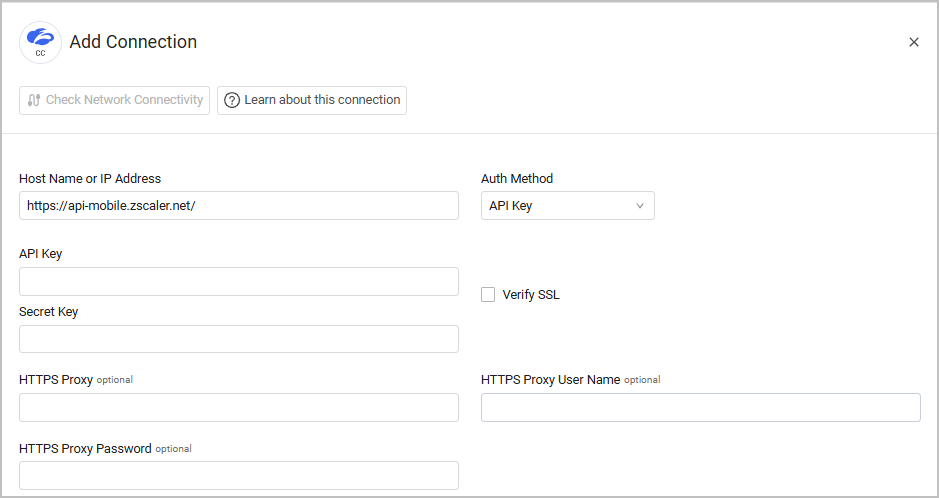
Task: Click the Add Connection title text
Action: pos(133,42)
